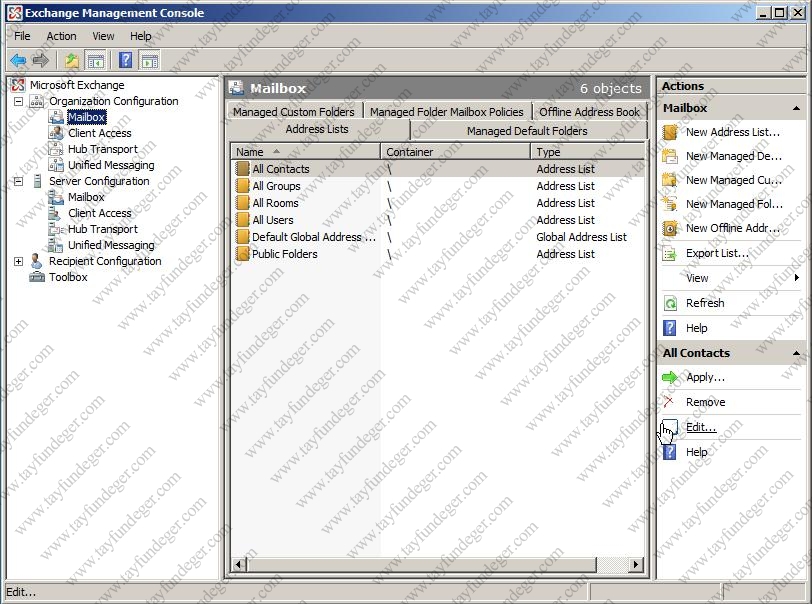Image resolution: width=812 pixels, height=604 pixels.
Task: Select the Default Global Address list row
Action: pos(438,237)
